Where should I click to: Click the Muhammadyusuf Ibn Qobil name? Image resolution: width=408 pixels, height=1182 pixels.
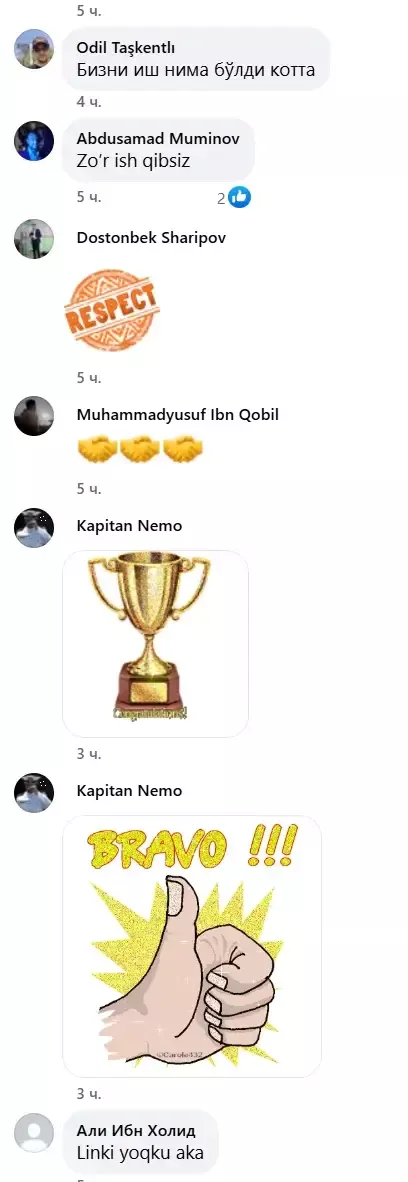pyautogui.click(x=178, y=415)
